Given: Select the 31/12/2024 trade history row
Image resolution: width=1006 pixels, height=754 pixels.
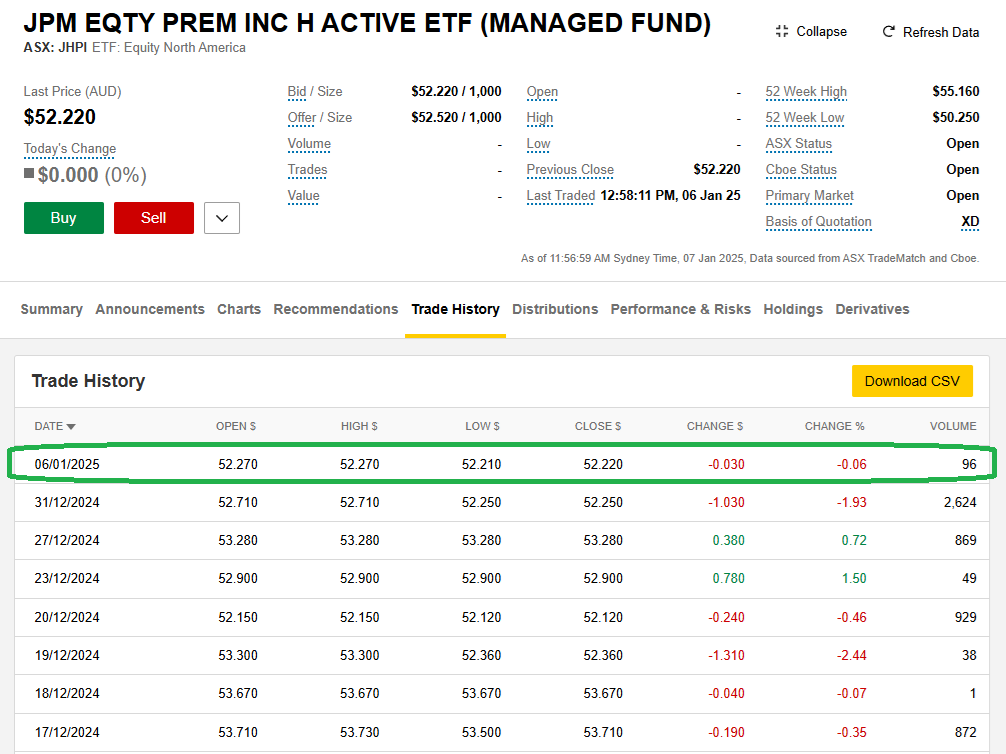Looking at the screenshot, I should pyautogui.click(x=502, y=502).
